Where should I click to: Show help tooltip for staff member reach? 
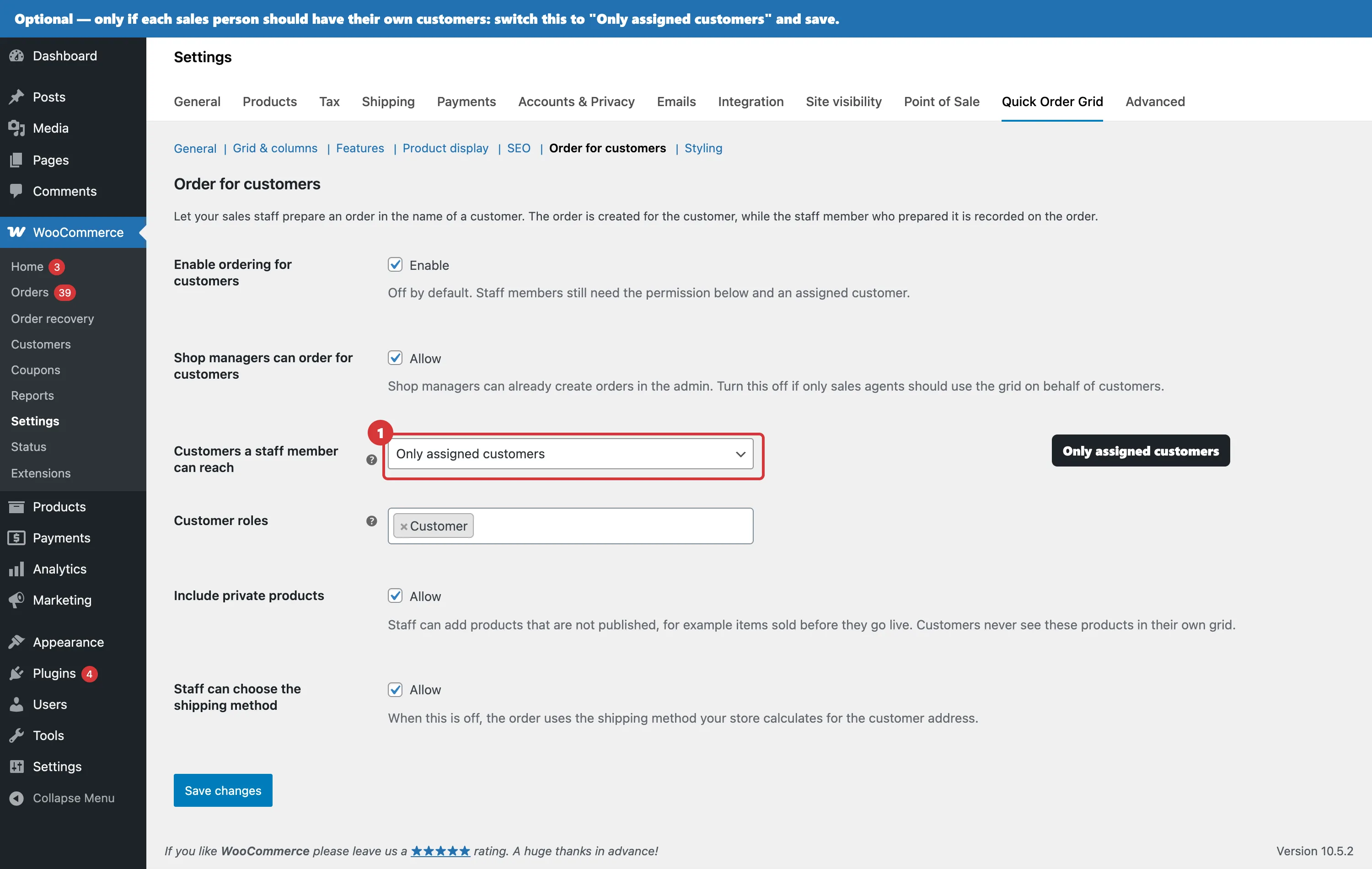click(371, 459)
